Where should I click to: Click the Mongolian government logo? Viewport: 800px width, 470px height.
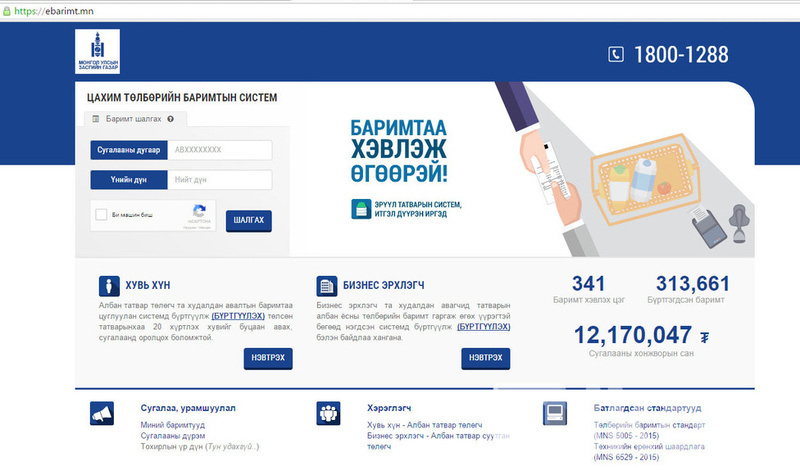coord(97,52)
